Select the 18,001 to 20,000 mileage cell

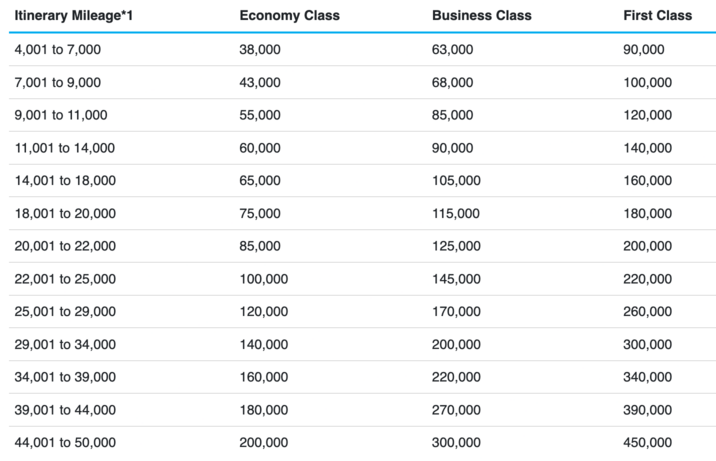coord(64,213)
